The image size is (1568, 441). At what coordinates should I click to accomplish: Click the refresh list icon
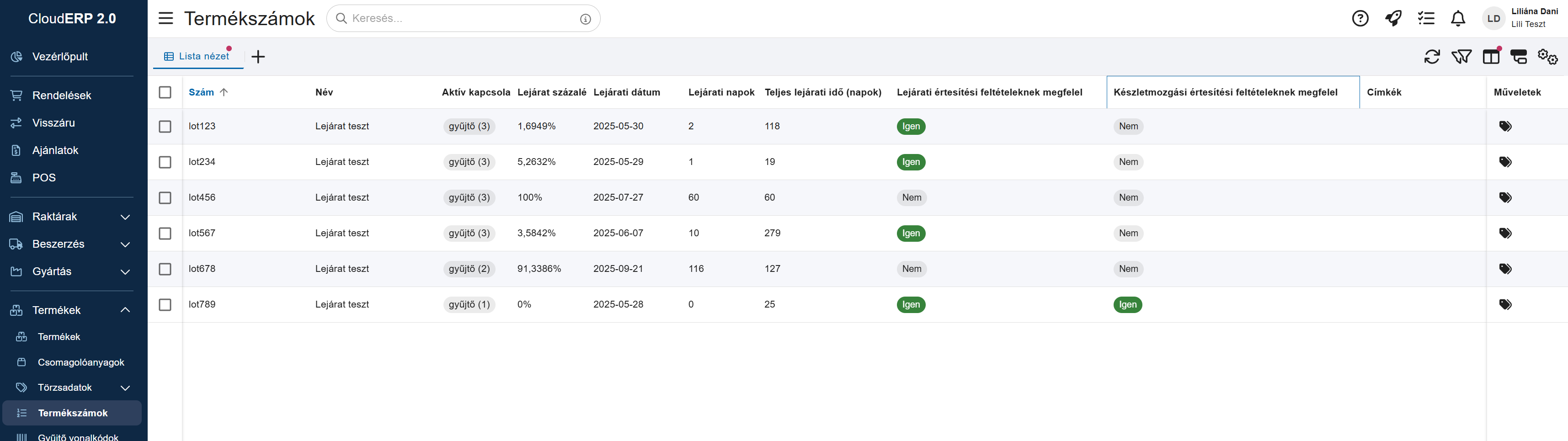(x=1432, y=57)
